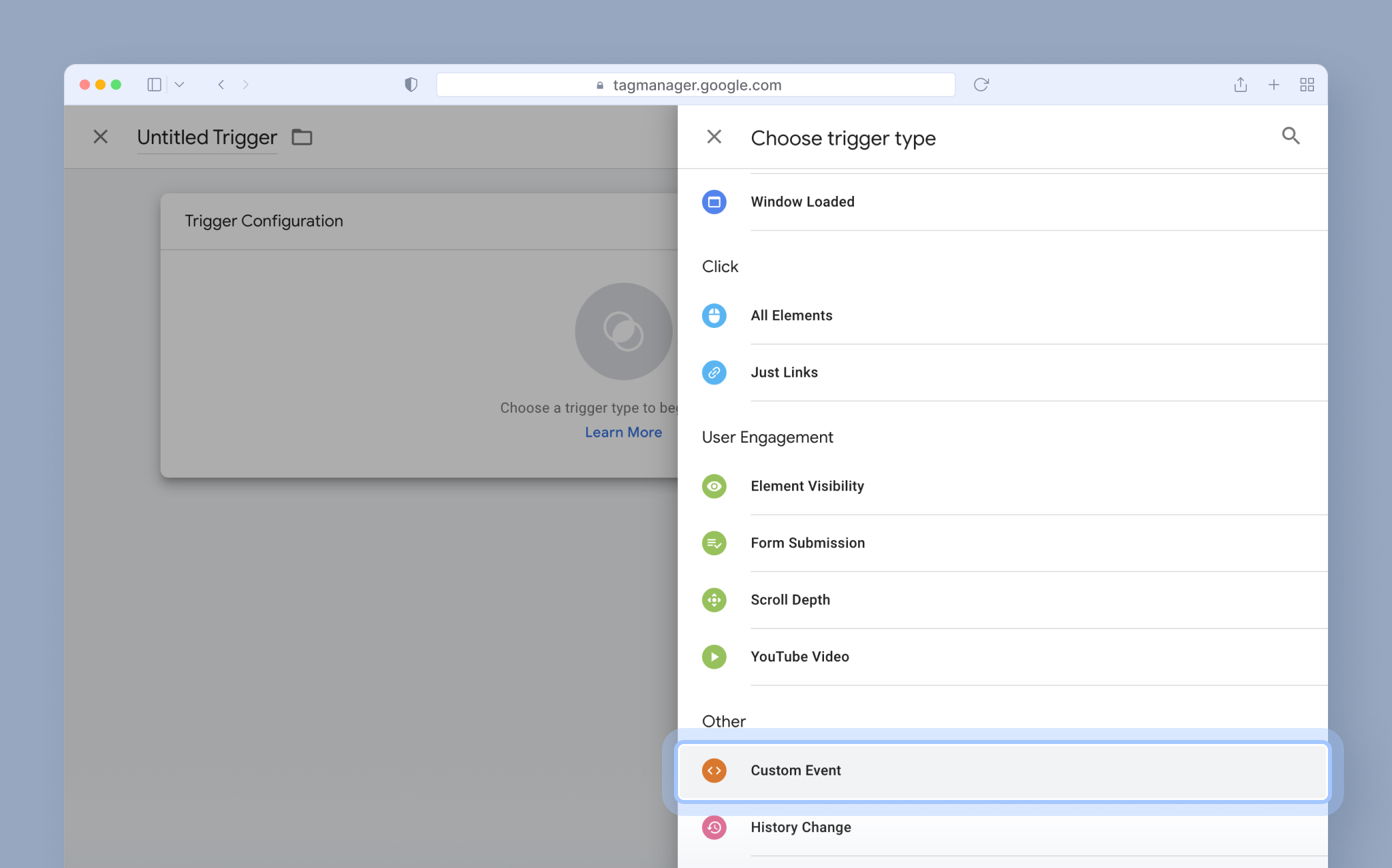The height and width of the screenshot is (868, 1392).
Task: Choose the Form Submission trigger
Action: 808,543
